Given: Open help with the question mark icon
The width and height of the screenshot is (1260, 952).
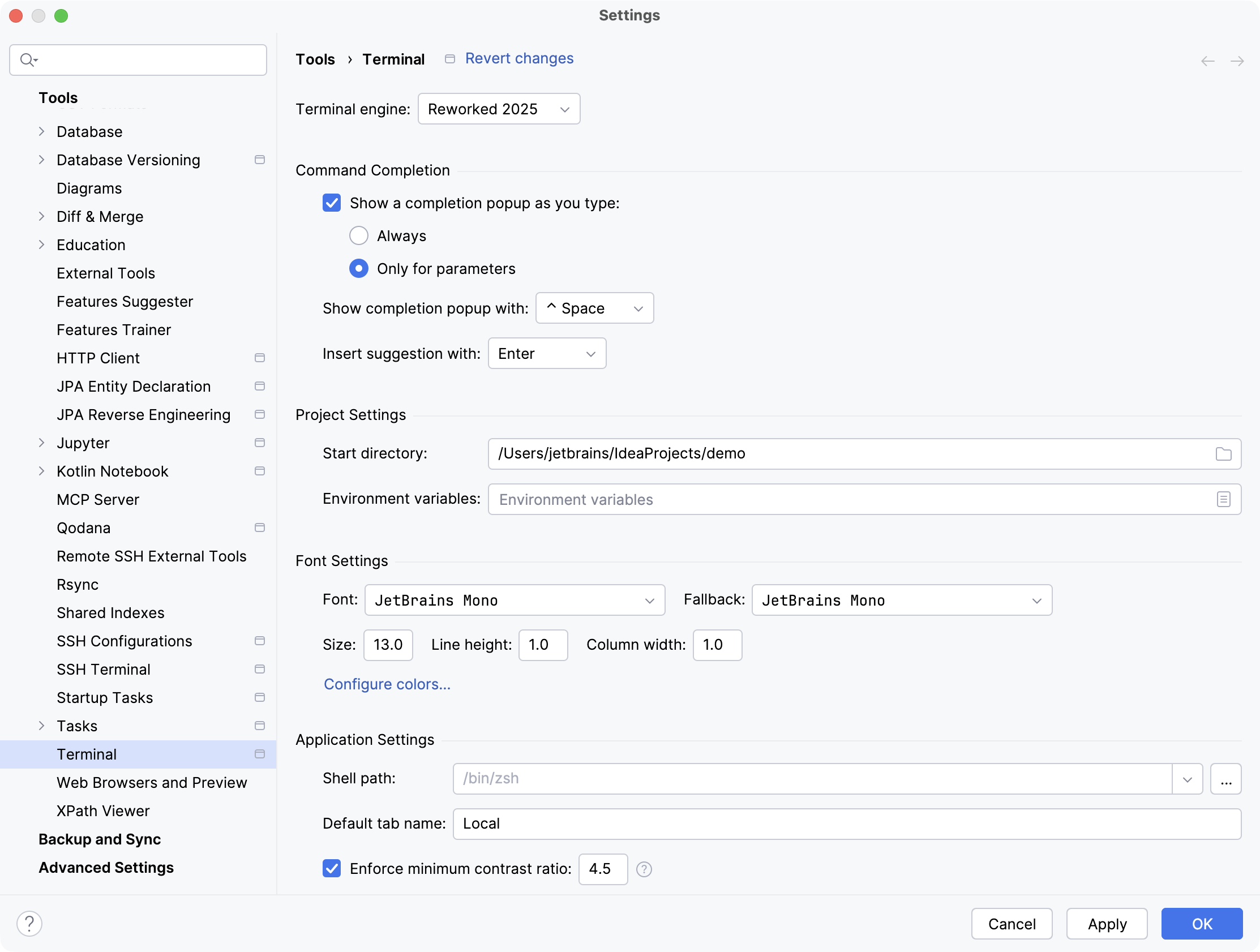Looking at the screenshot, I should (29, 923).
